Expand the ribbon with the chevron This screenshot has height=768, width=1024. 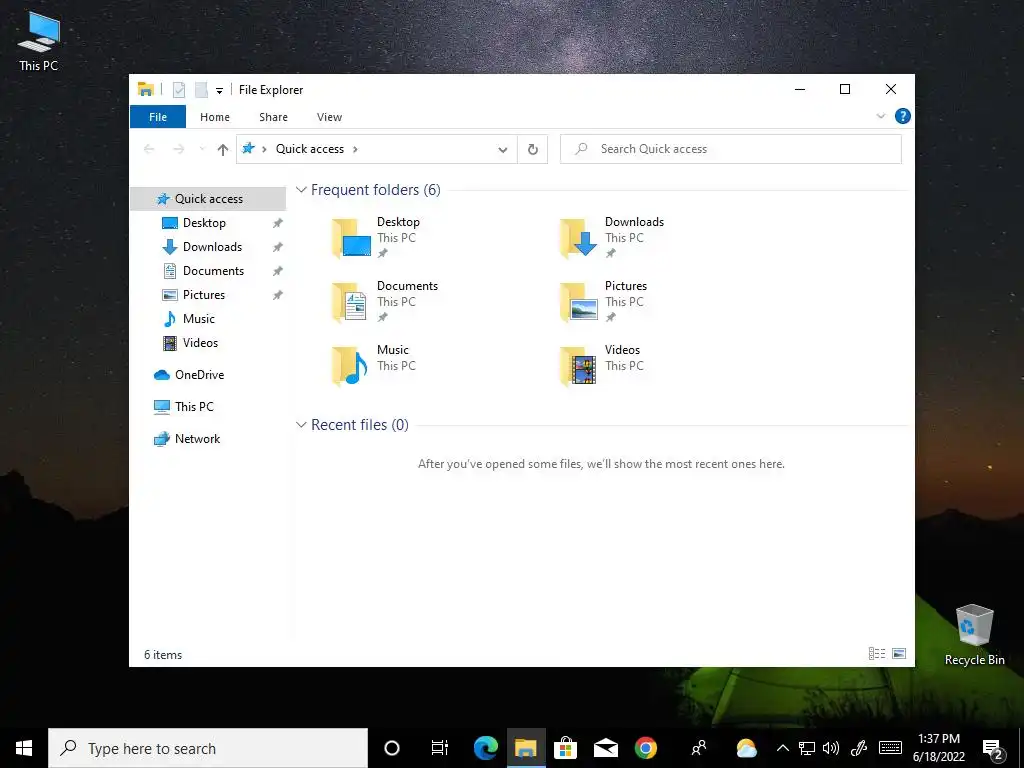(880, 116)
